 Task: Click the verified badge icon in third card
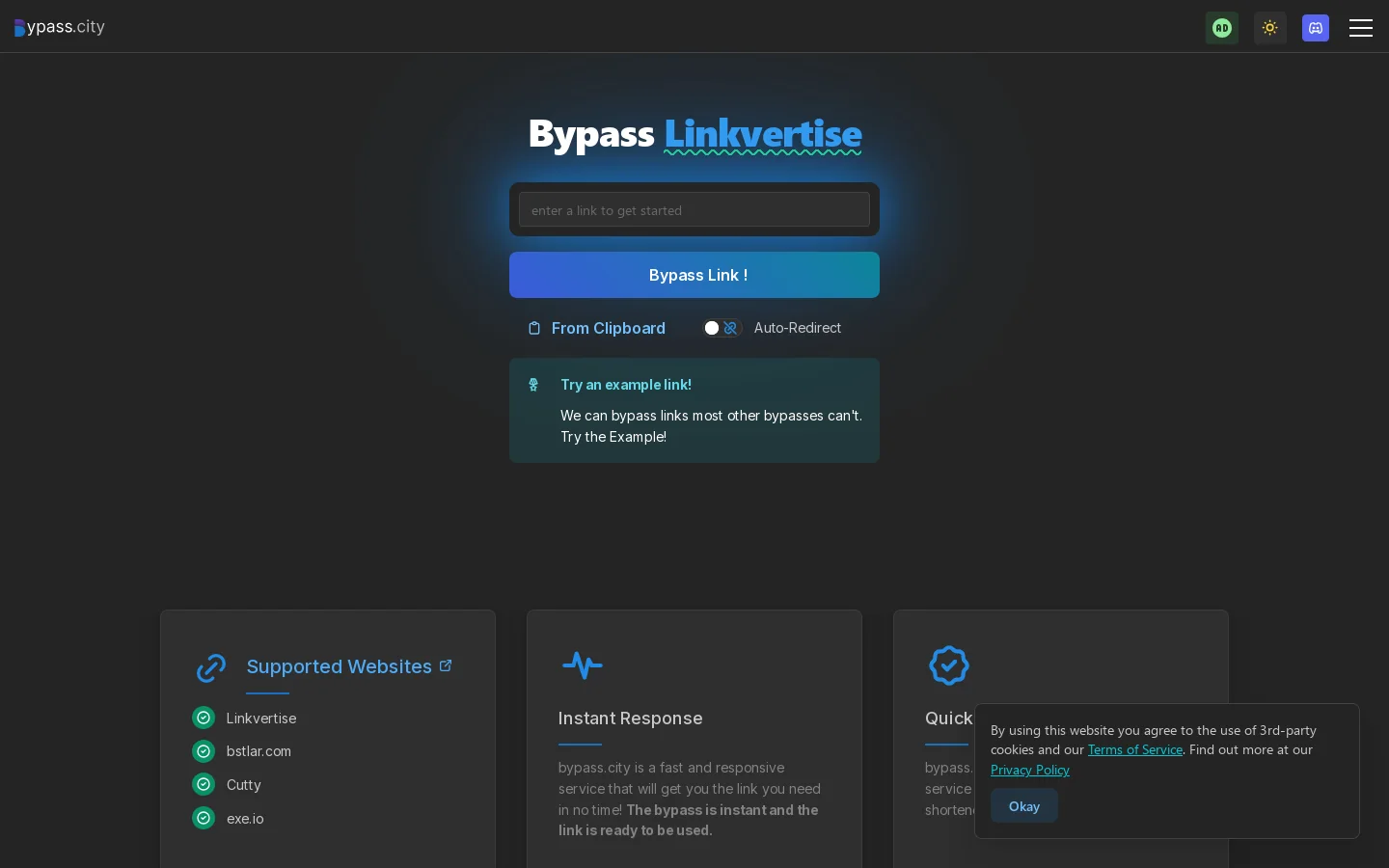click(x=949, y=665)
